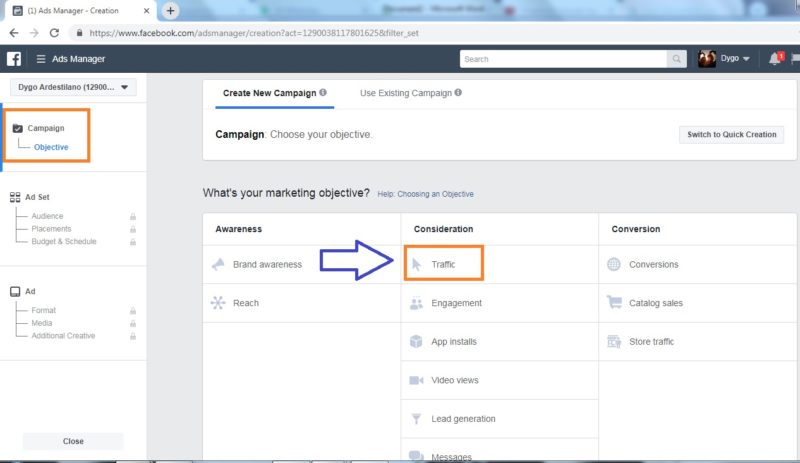This screenshot has height=463, width=800.
Task: Open Additional Creative under Ad
Action: pos(63,336)
